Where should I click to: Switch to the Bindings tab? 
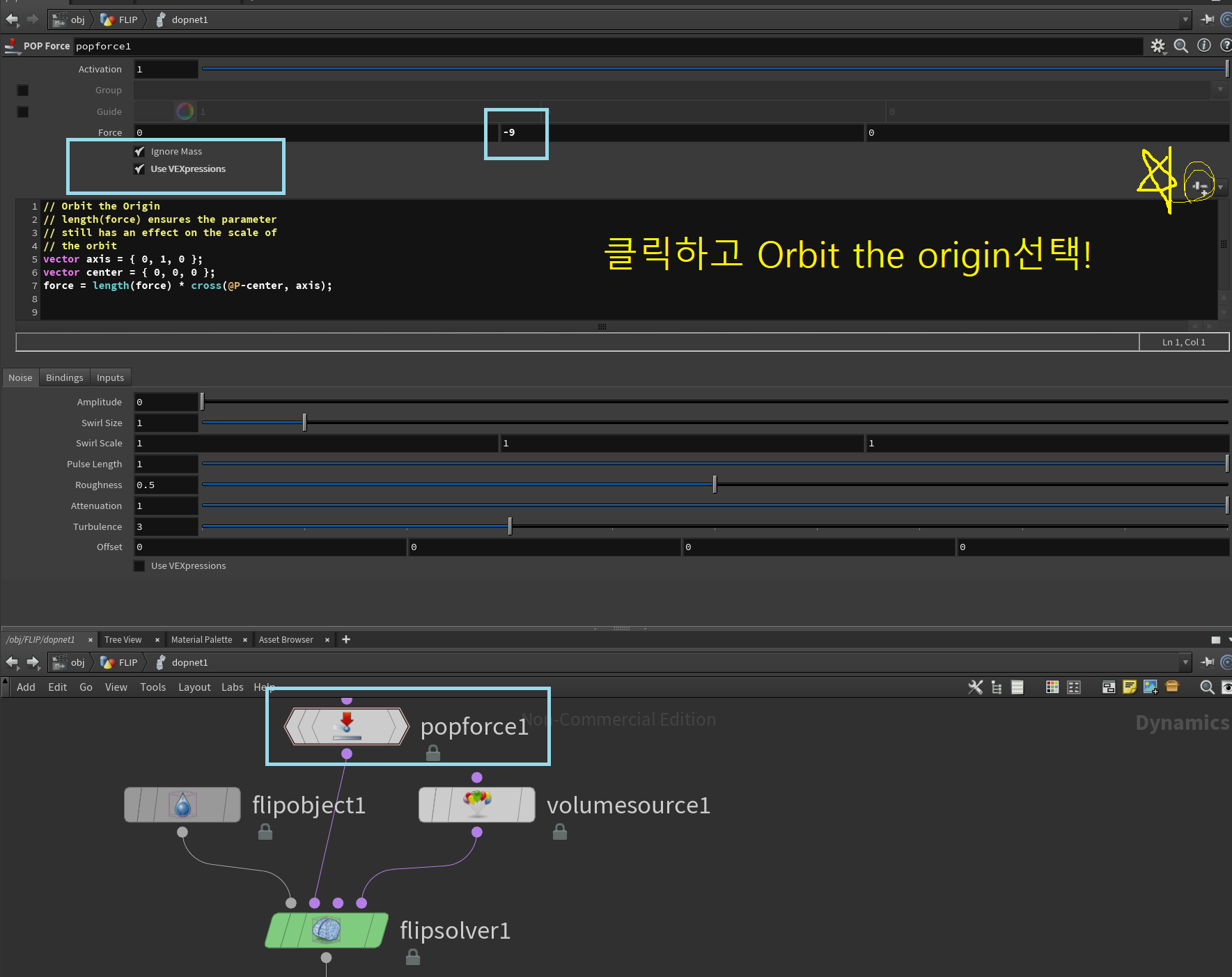click(64, 377)
